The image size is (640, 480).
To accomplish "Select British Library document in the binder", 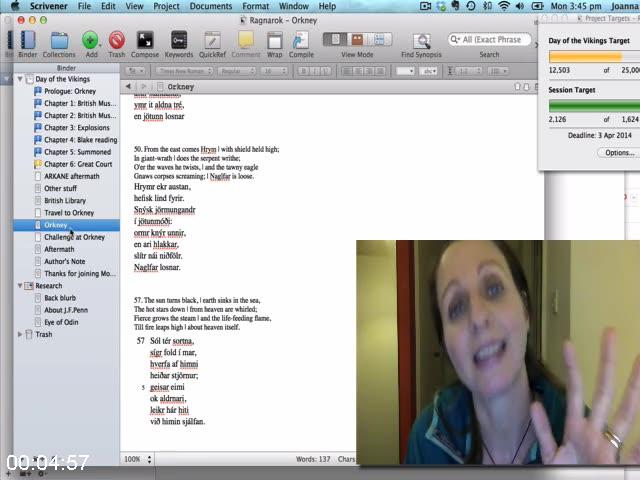I will 67,200.
